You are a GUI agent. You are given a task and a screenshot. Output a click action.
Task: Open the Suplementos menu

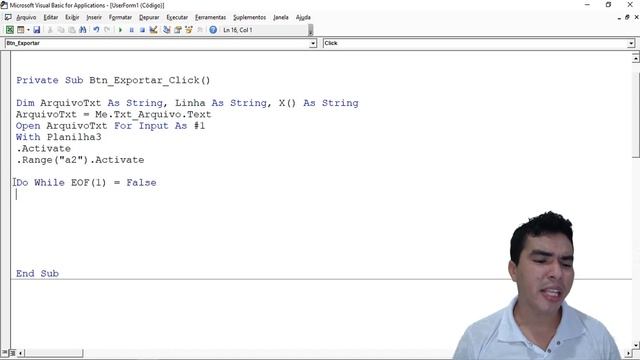(249, 17)
